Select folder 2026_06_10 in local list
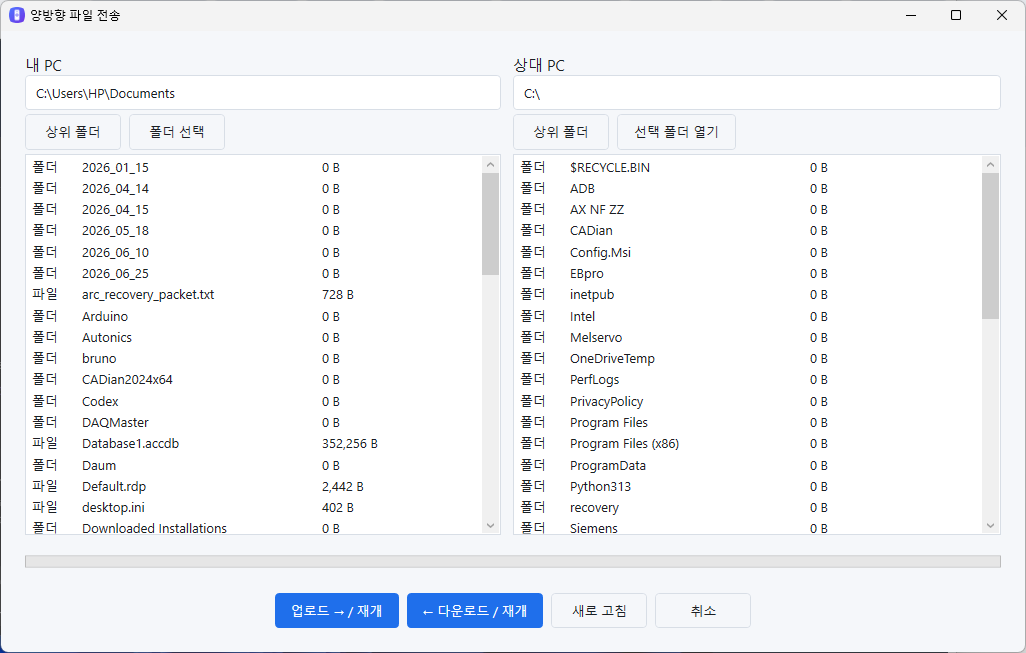Image resolution: width=1026 pixels, height=653 pixels. pos(253,253)
